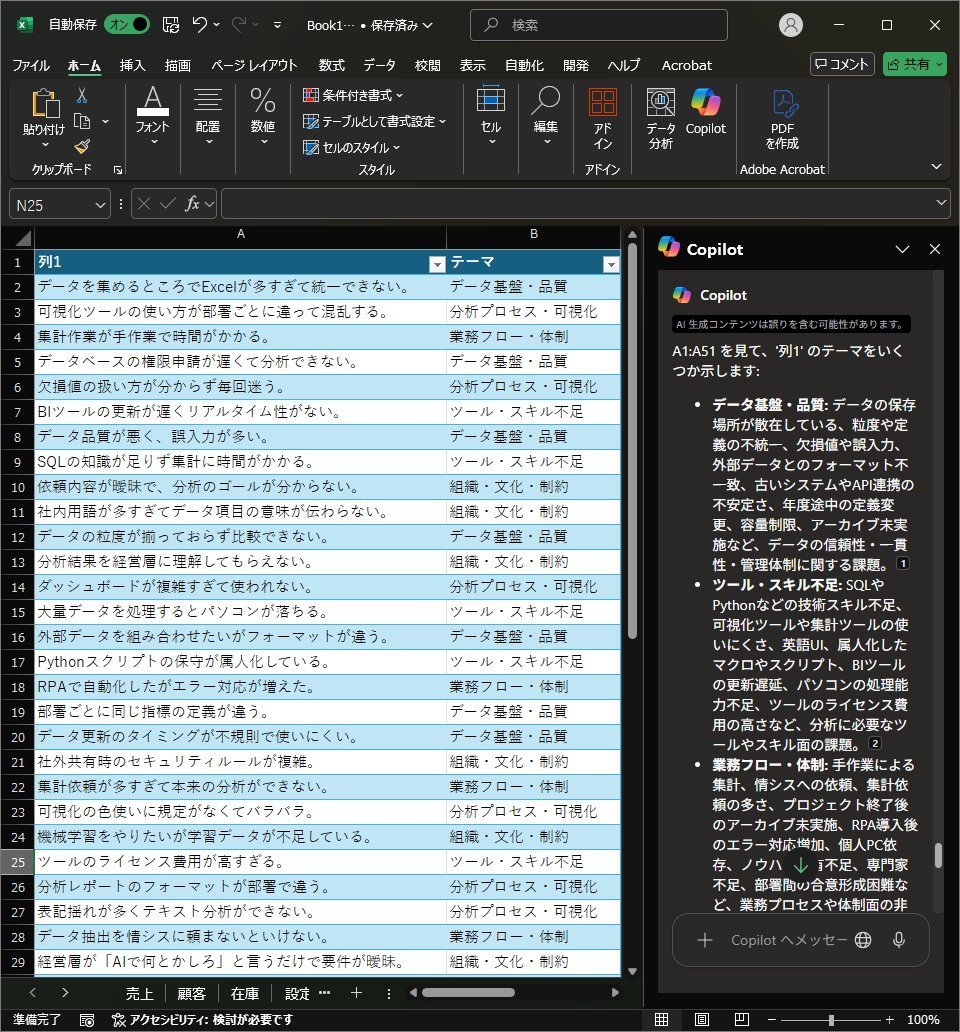Collapse the Copilot pane options chevron

pos(902,249)
